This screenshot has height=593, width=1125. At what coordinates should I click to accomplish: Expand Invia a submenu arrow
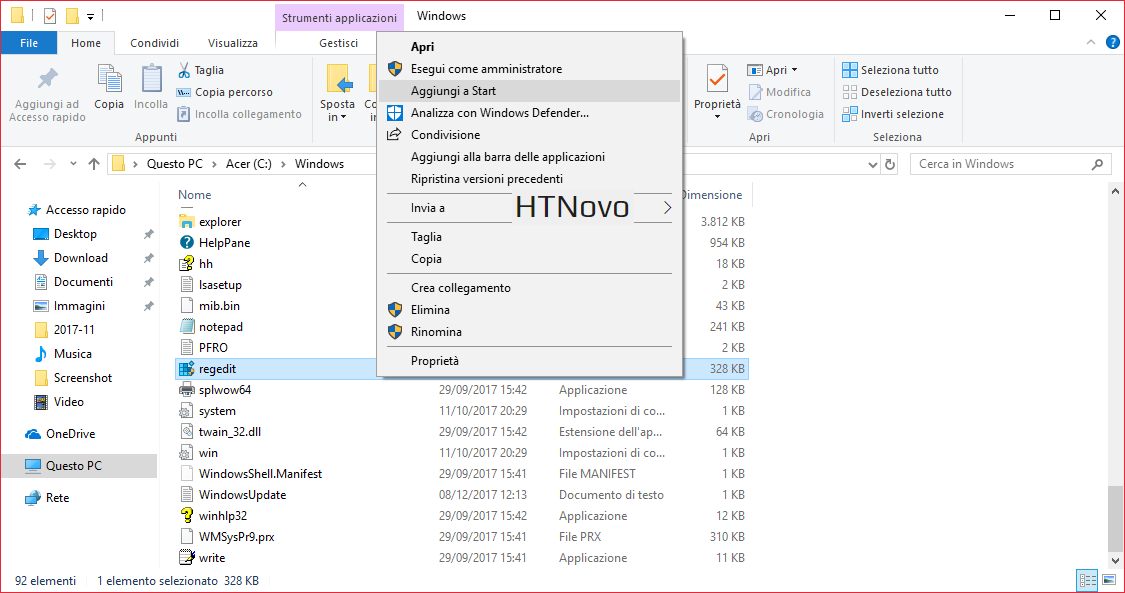tap(667, 208)
